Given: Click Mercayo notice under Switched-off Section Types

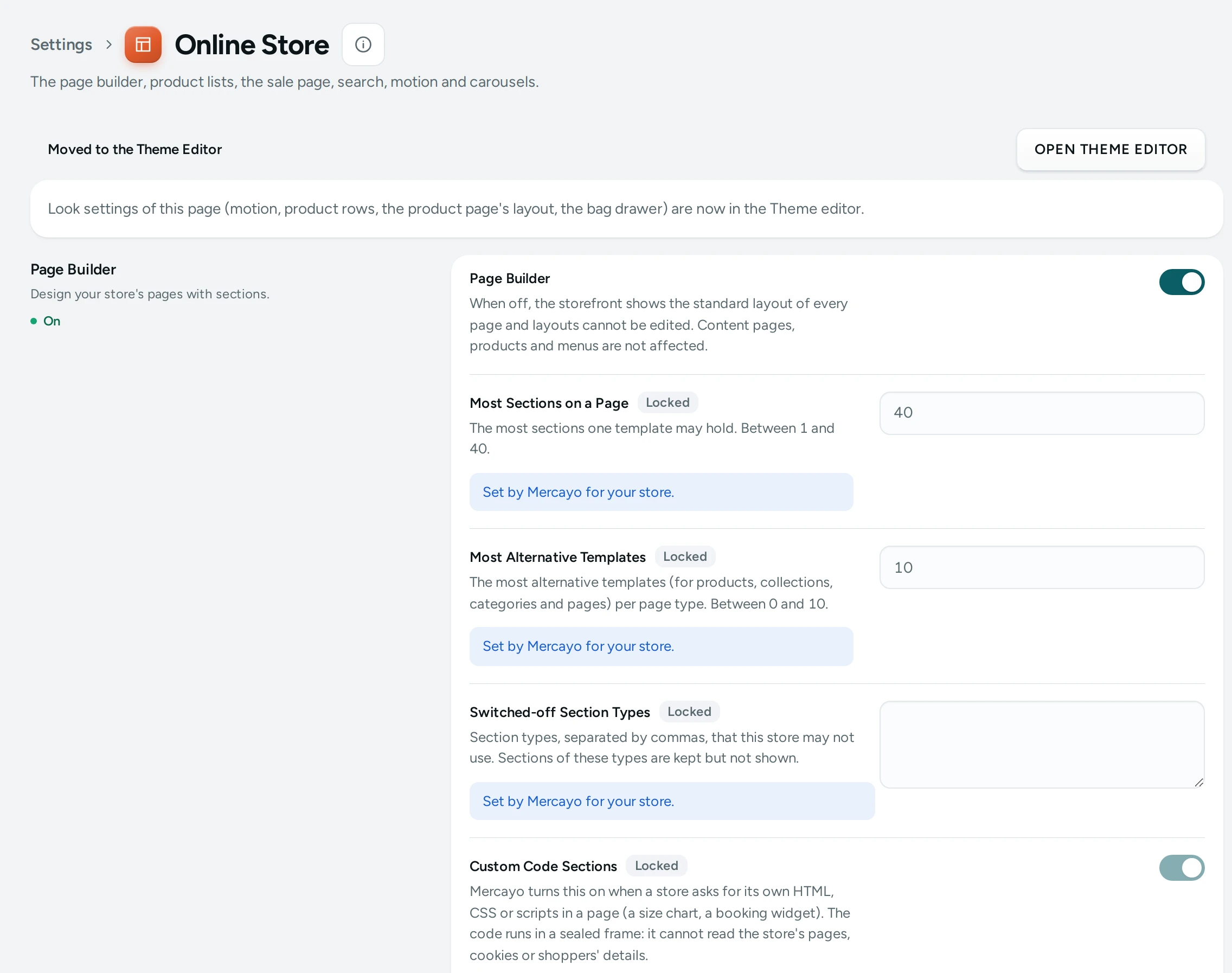Looking at the screenshot, I should coord(671,802).
